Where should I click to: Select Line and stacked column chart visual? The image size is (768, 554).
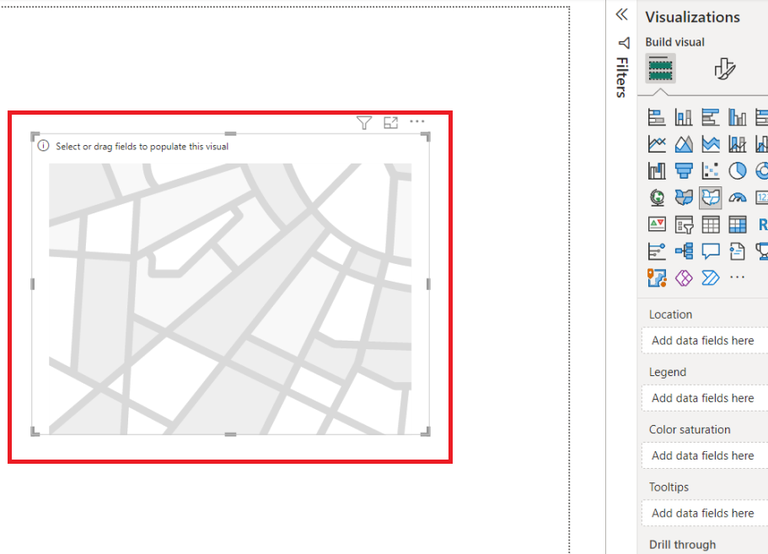tap(737, 144)
